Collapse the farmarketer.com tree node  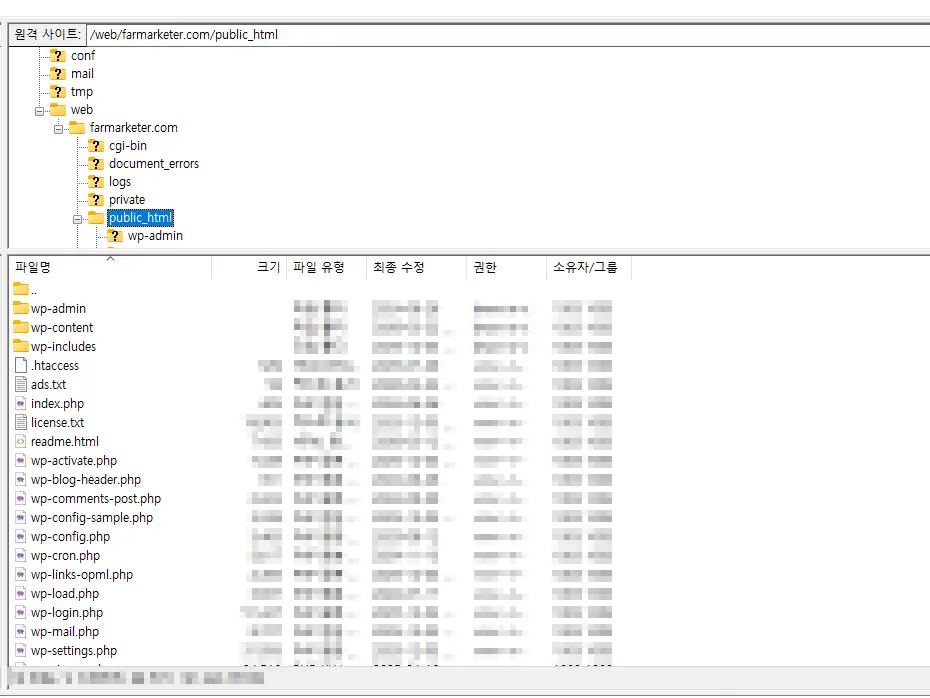click(59, 128)
